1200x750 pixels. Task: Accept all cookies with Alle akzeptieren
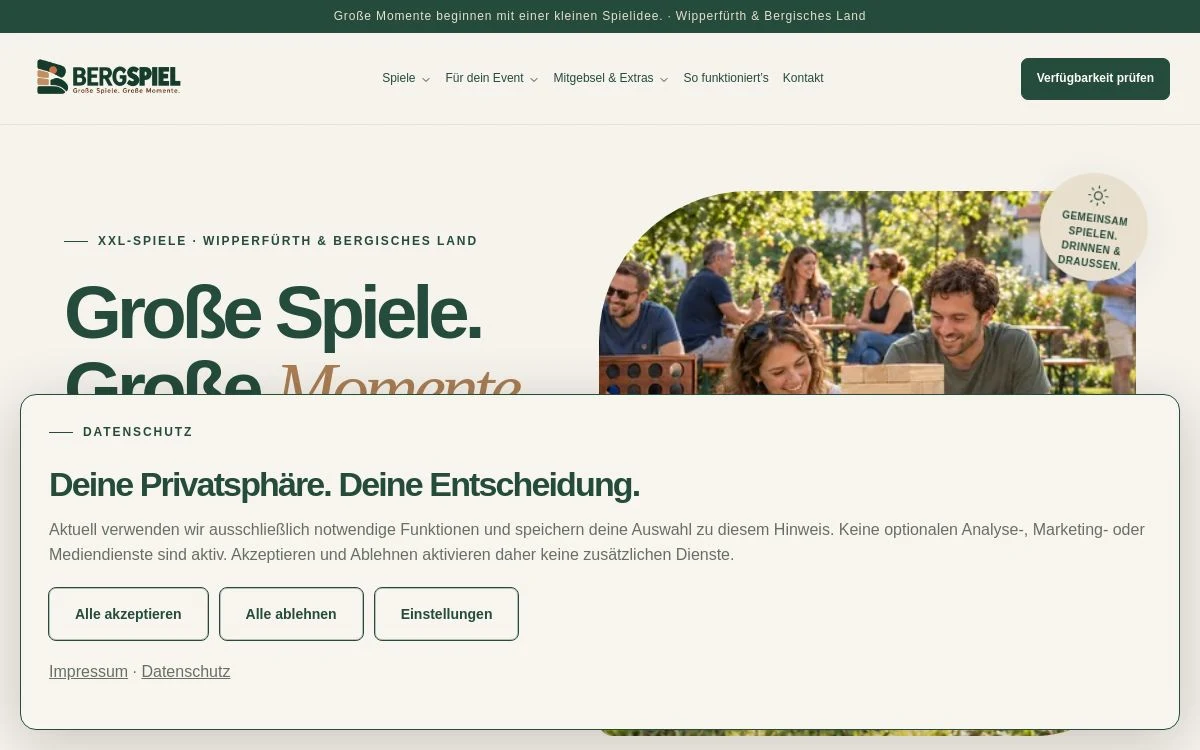(x=128, y=614)
